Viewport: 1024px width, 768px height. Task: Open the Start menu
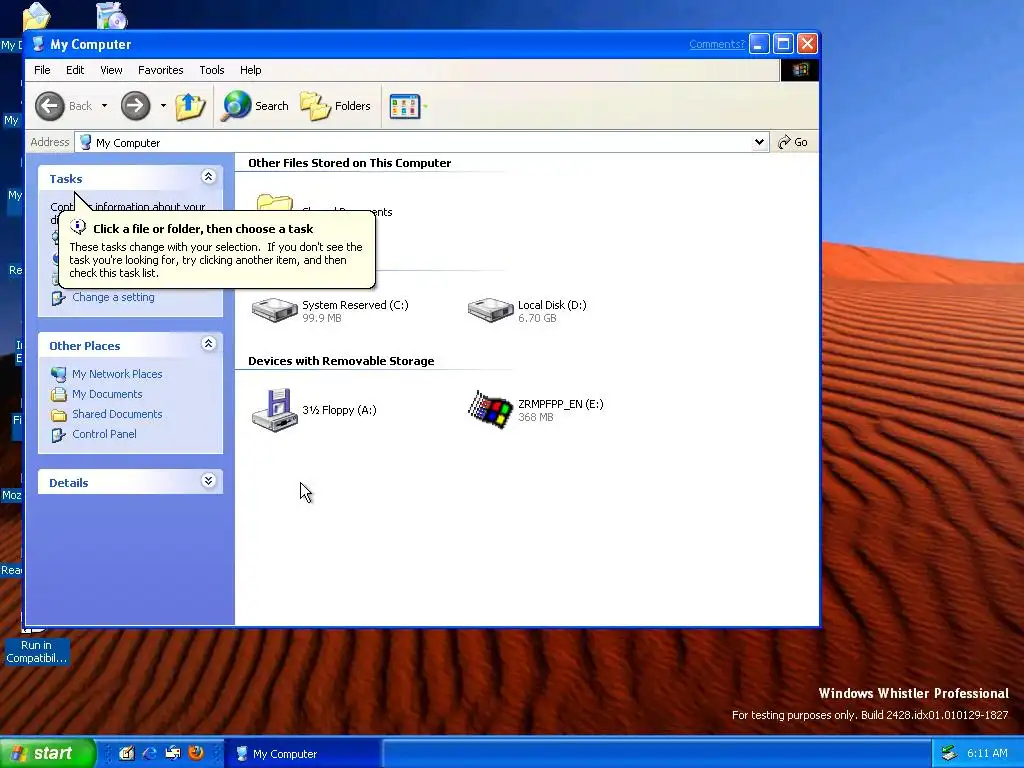pyautogui.click(x=47, y=753)
